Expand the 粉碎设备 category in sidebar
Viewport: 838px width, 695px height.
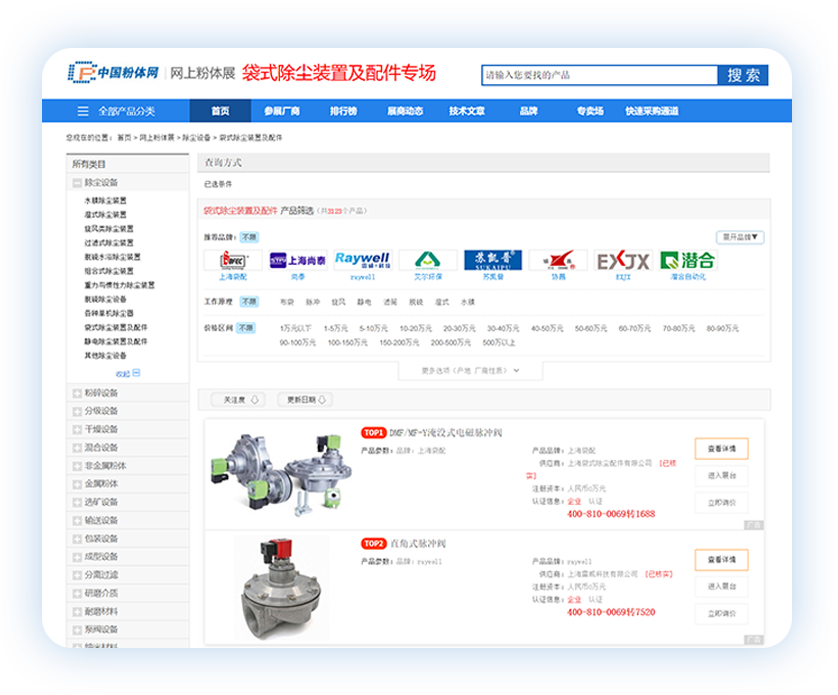pos(78,393)
